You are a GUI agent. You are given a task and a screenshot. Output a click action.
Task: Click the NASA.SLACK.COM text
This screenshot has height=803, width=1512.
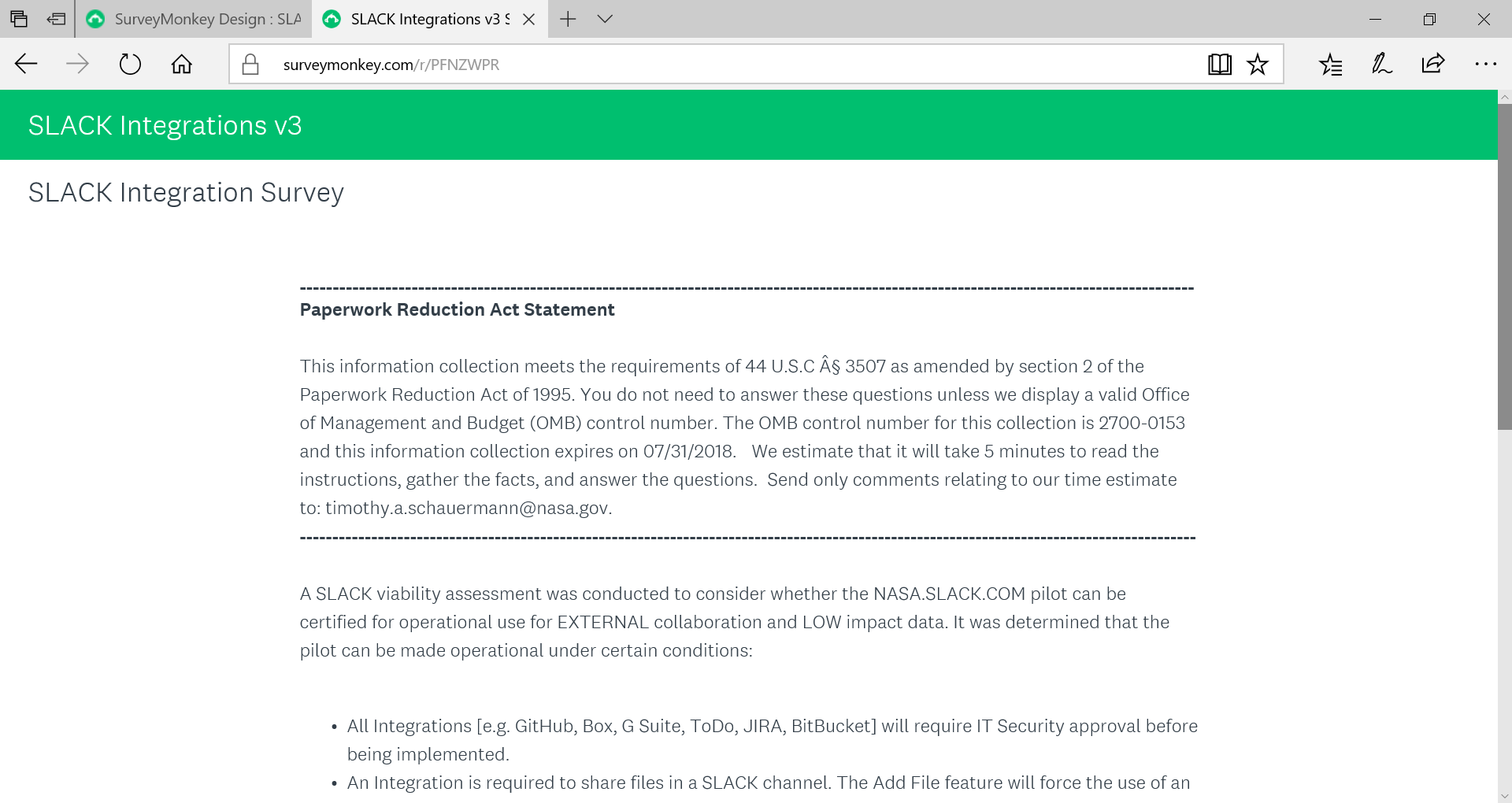tap(950, 594)
